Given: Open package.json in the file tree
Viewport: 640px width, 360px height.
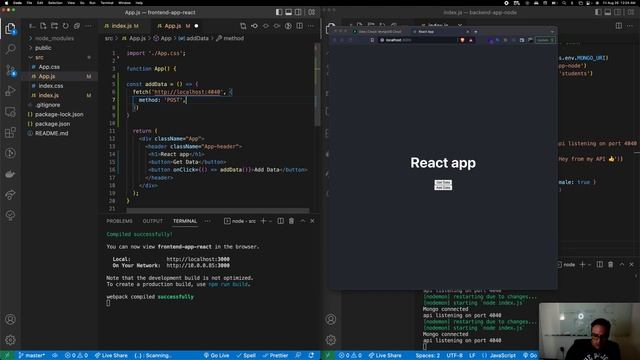Looking at the screenshot, I should (x=52, y=124).
